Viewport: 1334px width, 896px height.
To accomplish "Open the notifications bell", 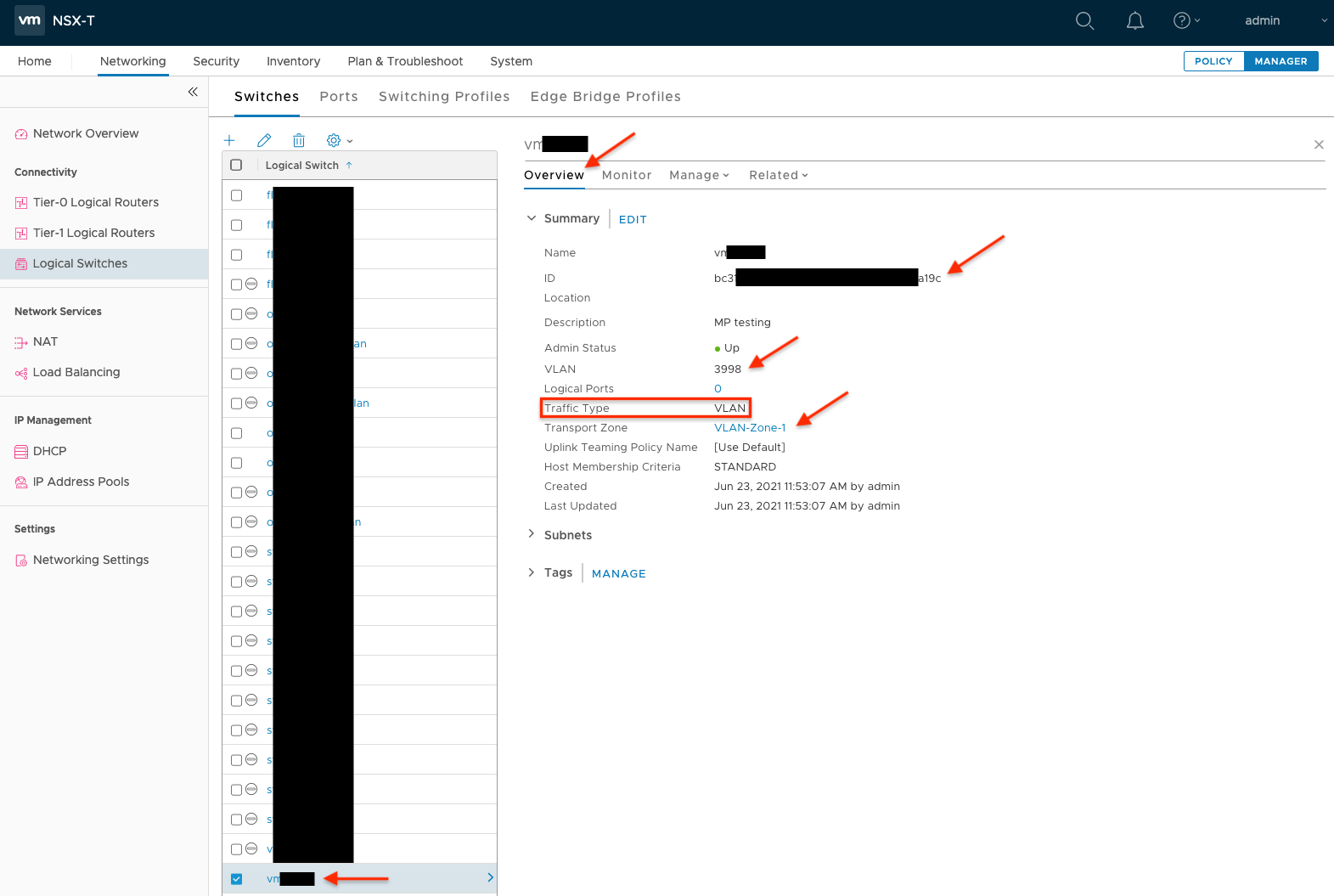I will pos(1134,21).
